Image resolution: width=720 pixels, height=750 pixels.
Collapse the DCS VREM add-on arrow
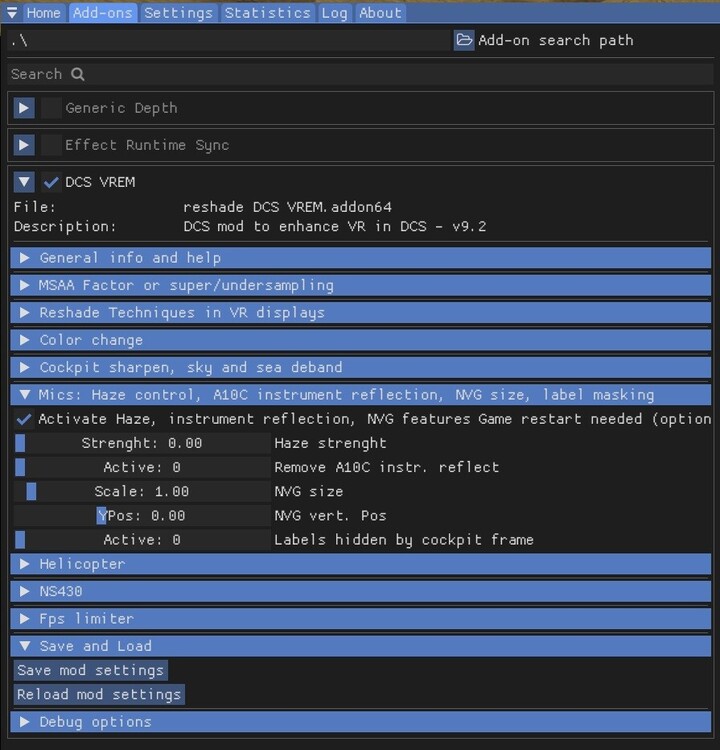(25, 182)
